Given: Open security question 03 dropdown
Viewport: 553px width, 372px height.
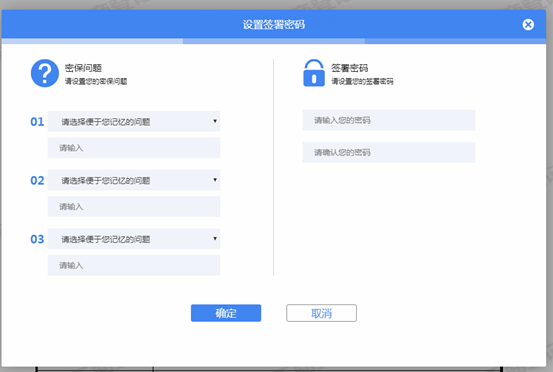Looking at the screenshot, I should [x=134, y=239].
